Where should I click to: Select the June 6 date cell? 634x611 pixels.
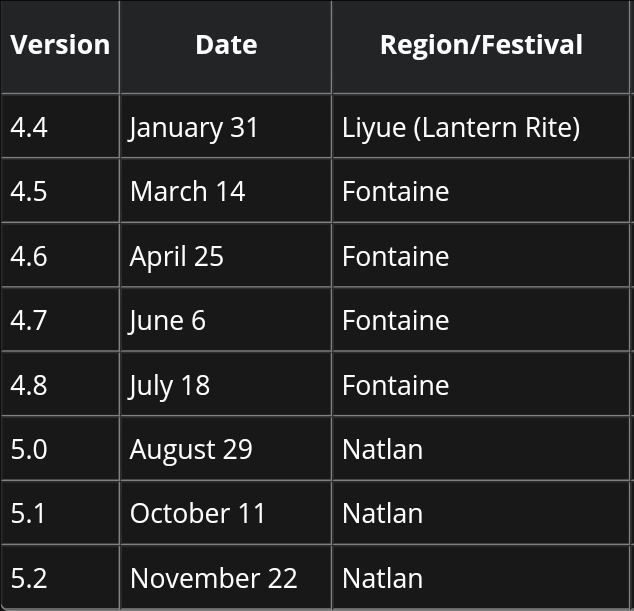click(x=226, y=319)
